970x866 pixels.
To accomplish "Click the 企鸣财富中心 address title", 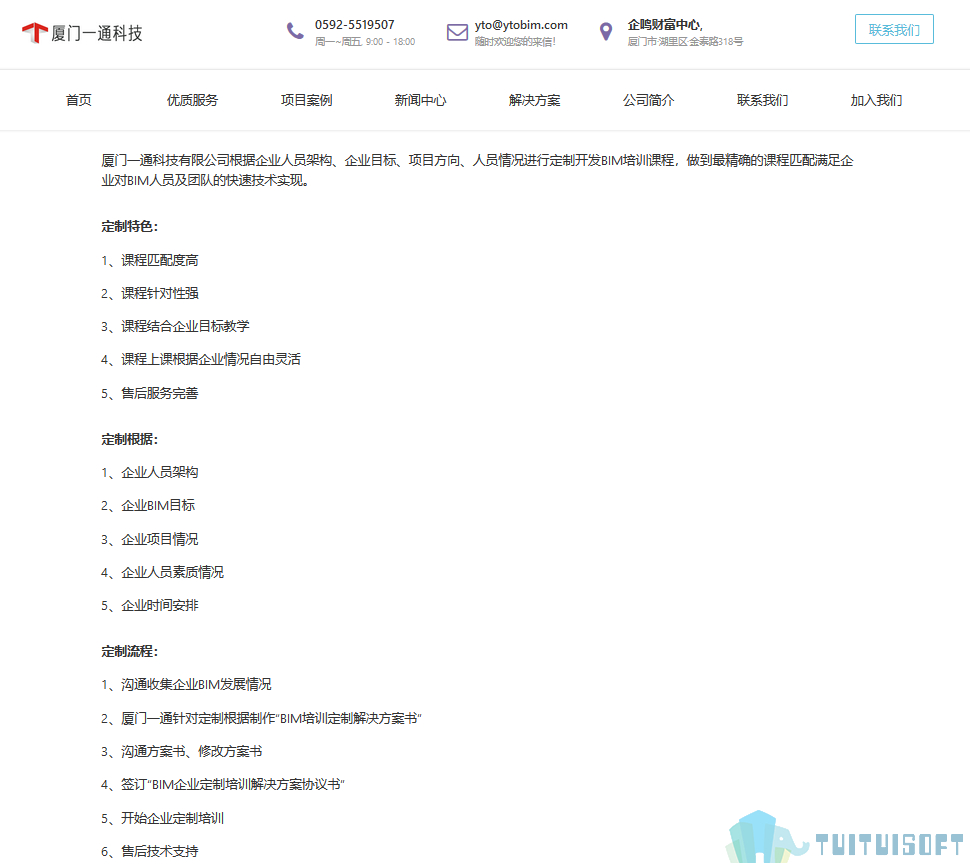I will pyautogui.click(x=665, y=25).
